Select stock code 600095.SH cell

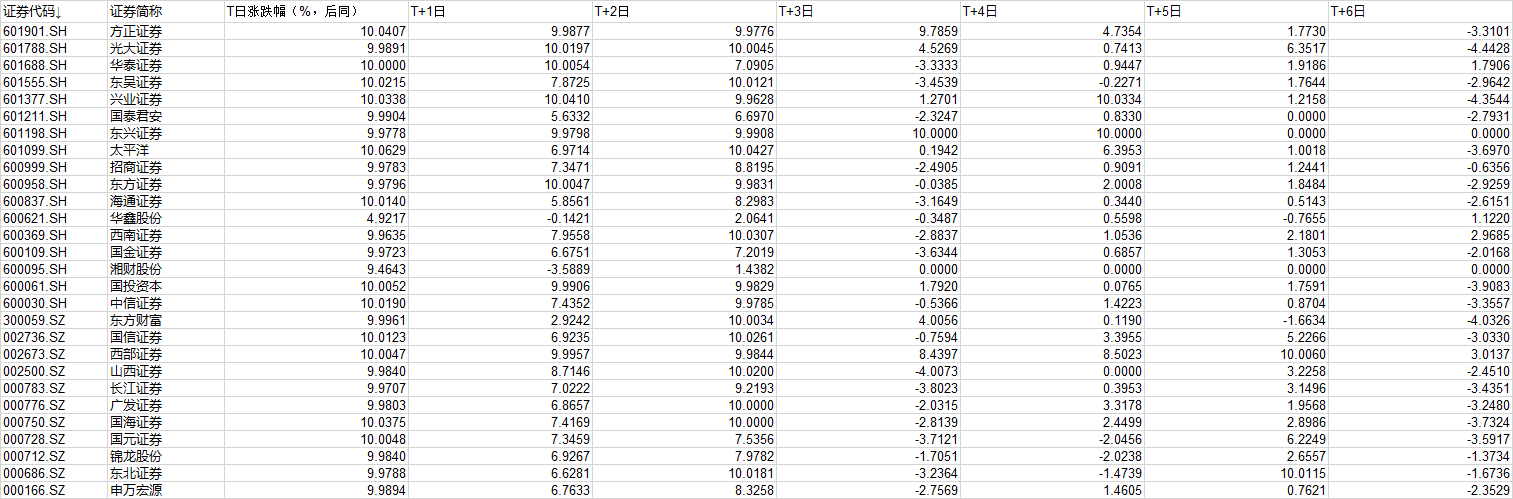point(36,269)
